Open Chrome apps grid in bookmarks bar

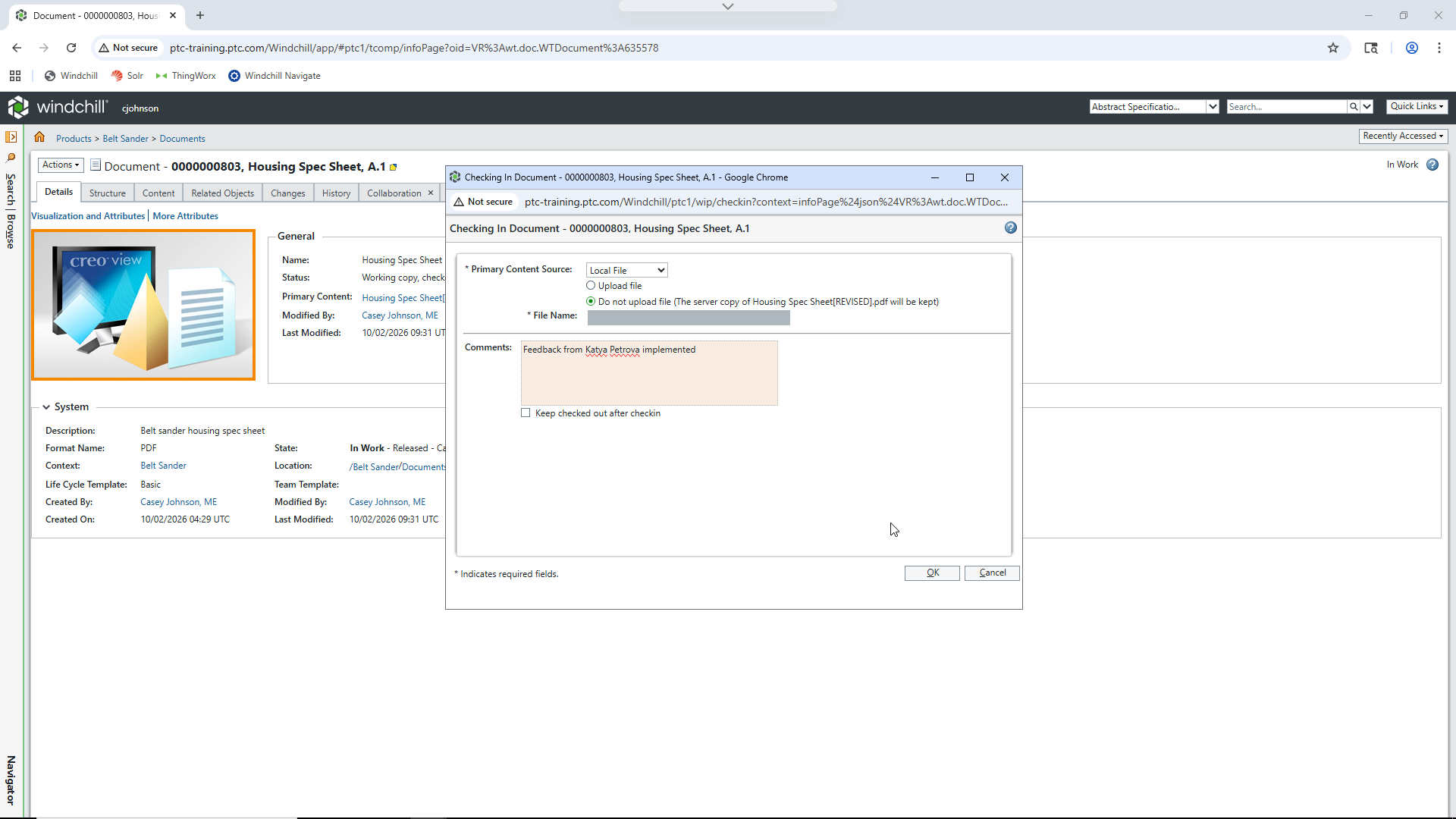tap(15, 76)
